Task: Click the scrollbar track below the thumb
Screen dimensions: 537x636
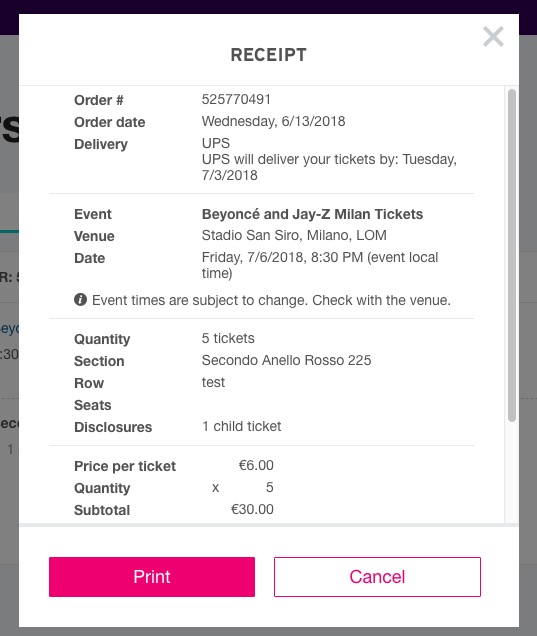Action: pos(511,473)
